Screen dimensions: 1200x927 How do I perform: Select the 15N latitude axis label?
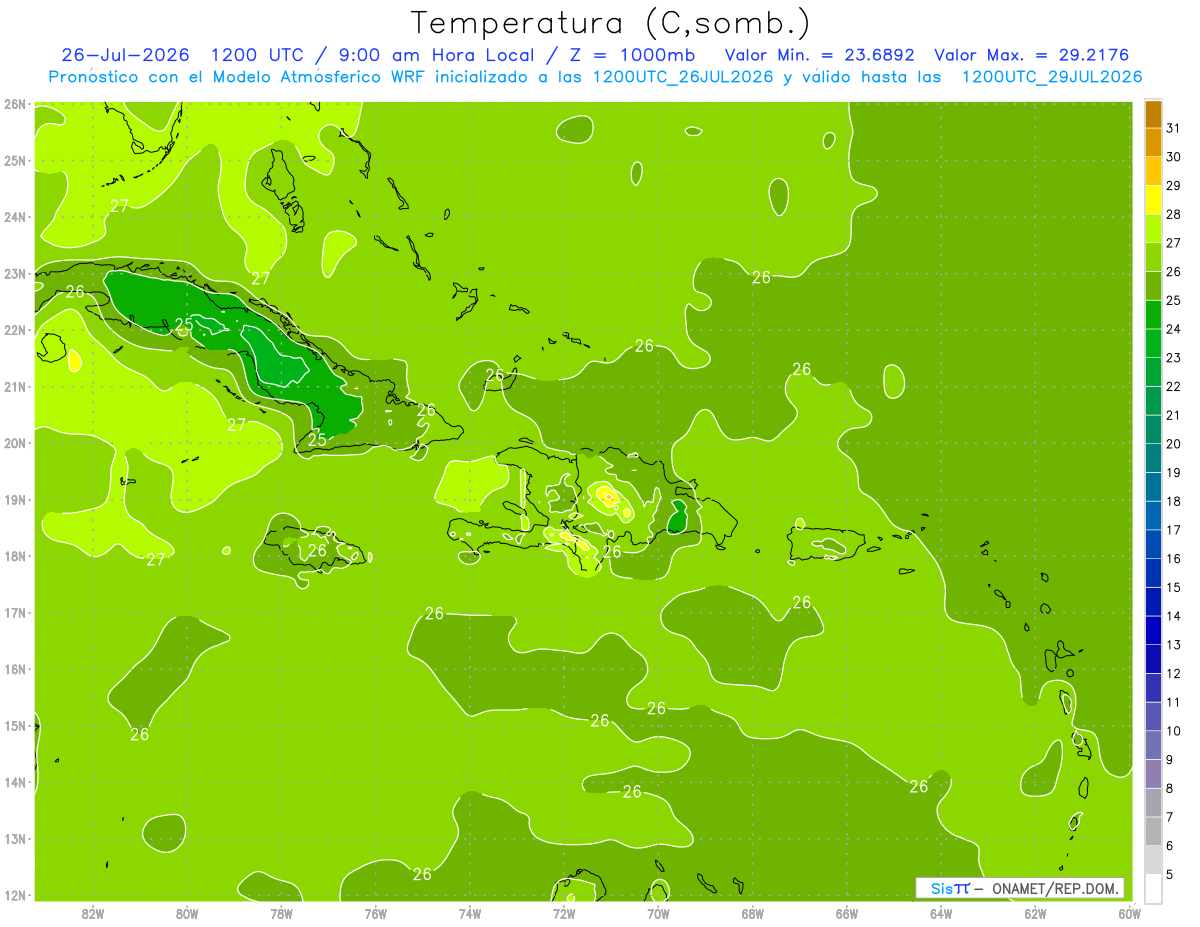(14, 726)
